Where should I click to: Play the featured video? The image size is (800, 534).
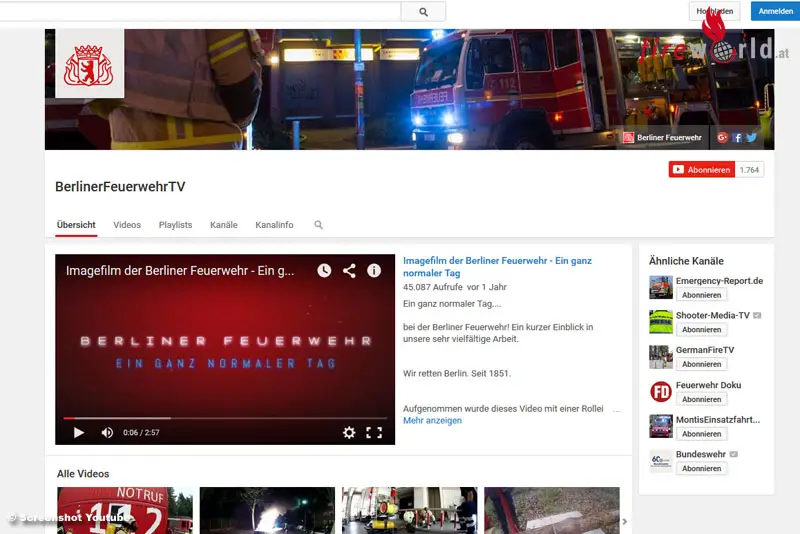pos(79,433)
